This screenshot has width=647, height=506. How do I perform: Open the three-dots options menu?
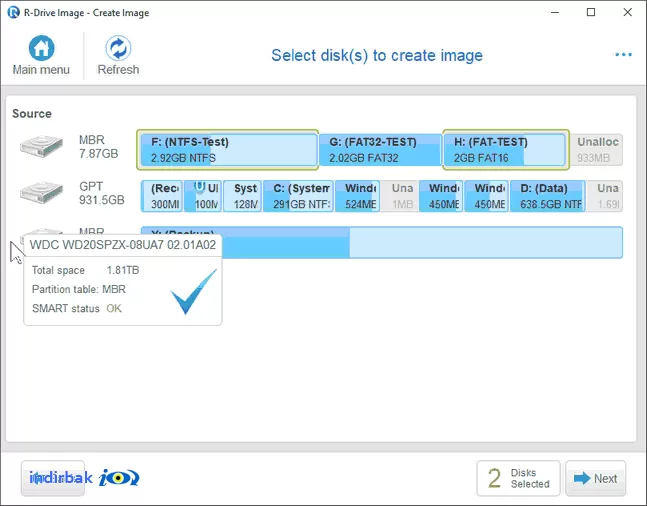click(x=623, y=54)
